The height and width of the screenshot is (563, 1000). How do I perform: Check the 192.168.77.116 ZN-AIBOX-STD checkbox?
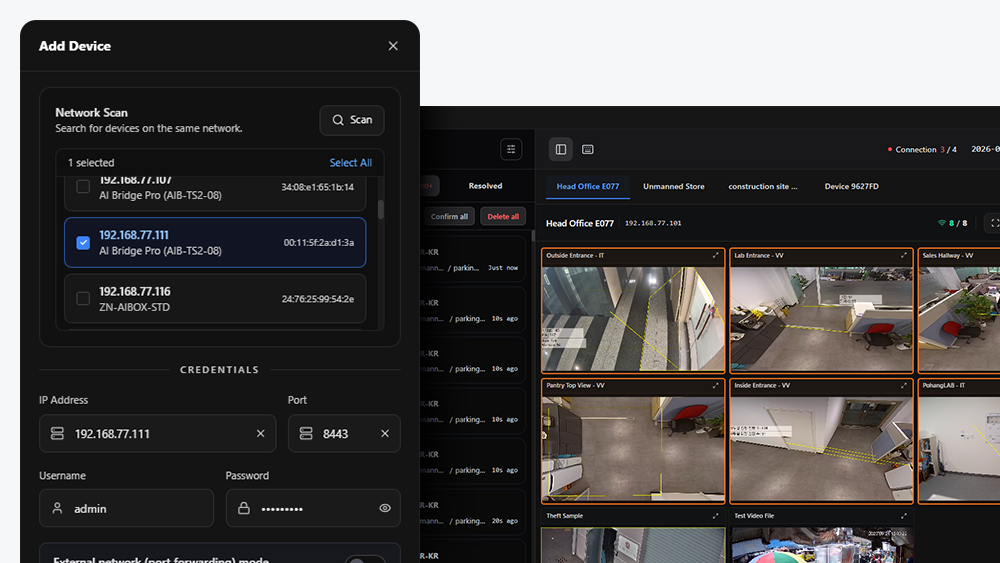click(x=83, y=298)
